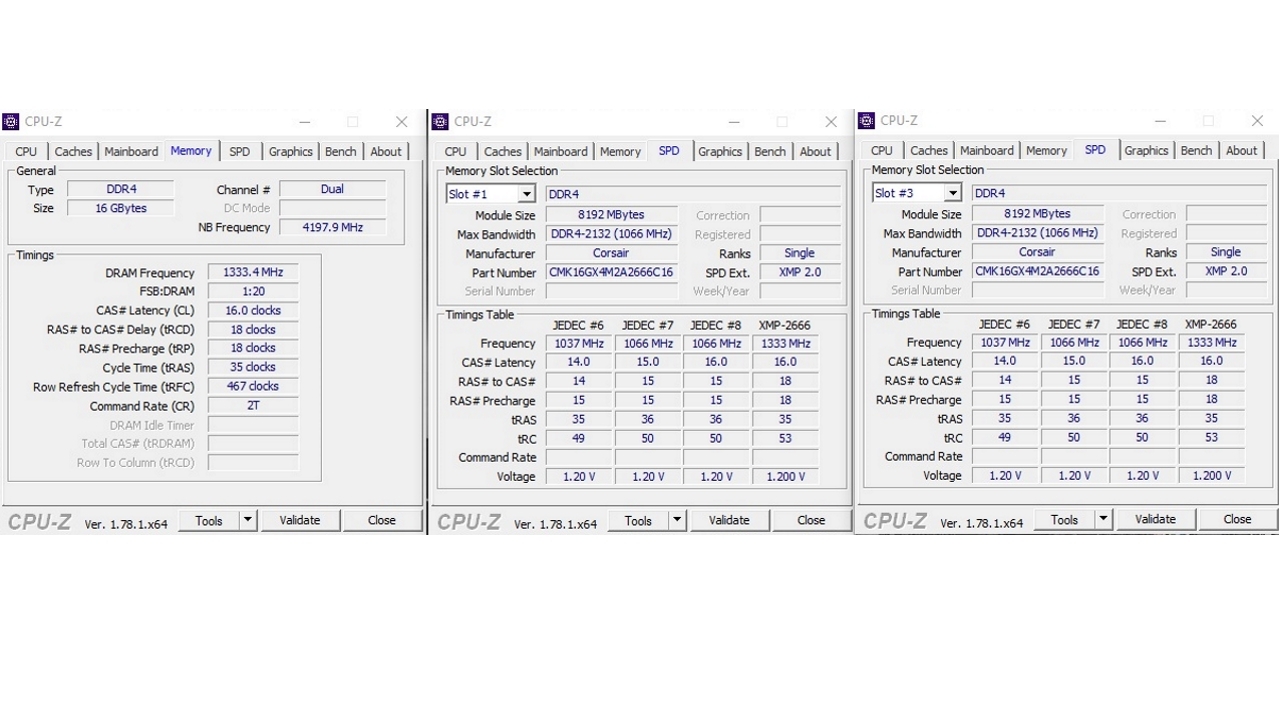
Task: Open Caches tab in middle window
Action: point(503,152)
